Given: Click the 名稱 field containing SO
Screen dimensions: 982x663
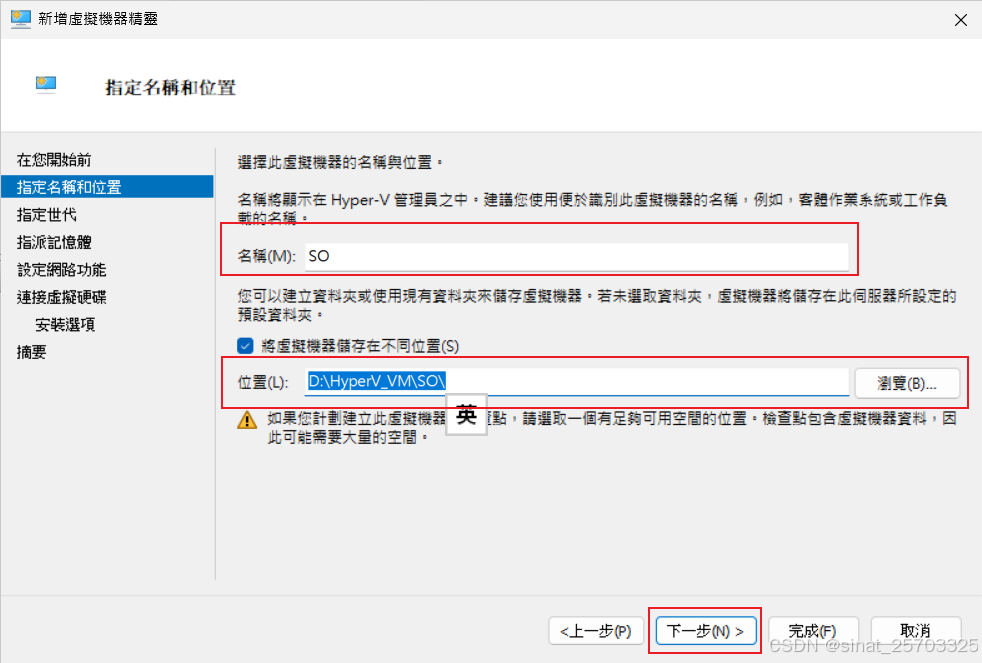Looking at the screenshot, I should coord(580,255).
